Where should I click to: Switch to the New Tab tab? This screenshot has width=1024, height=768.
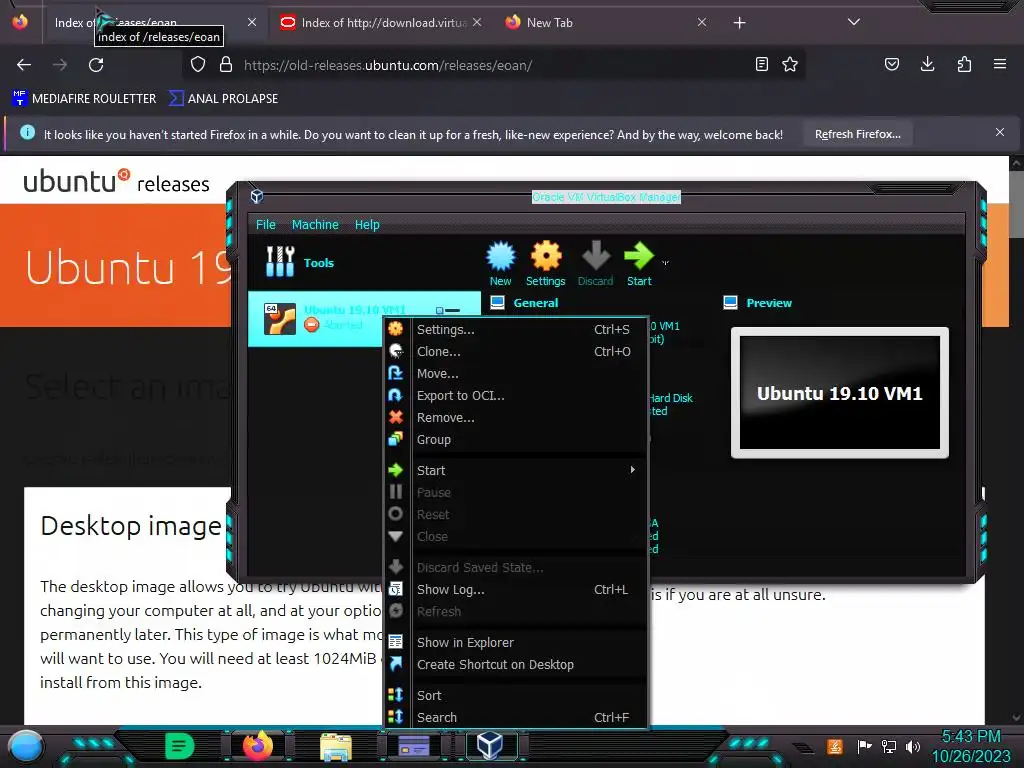(605, 23)
